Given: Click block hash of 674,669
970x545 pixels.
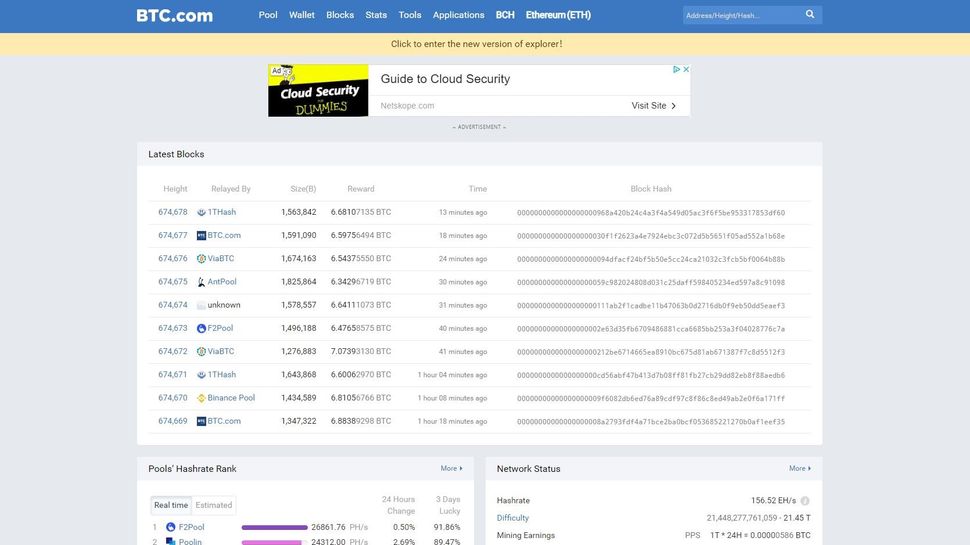Looking at the screenshot, I should click(x=651, y=422).
